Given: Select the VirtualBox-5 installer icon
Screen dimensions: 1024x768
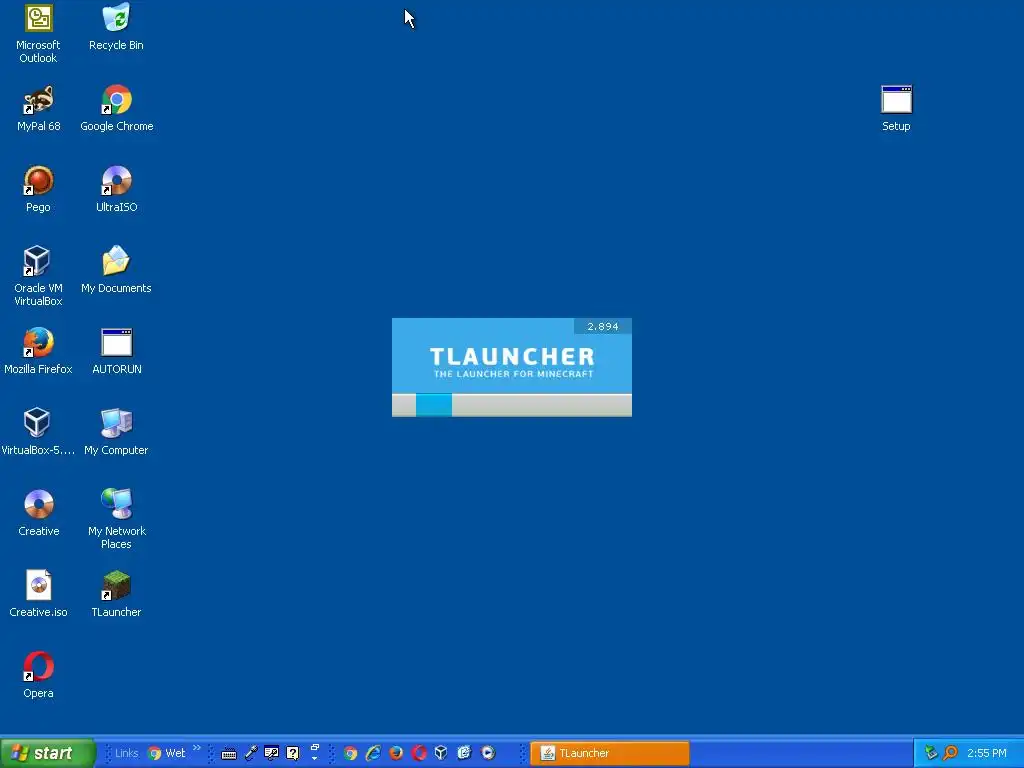Looking at the screenshot, I should [38, 432].
